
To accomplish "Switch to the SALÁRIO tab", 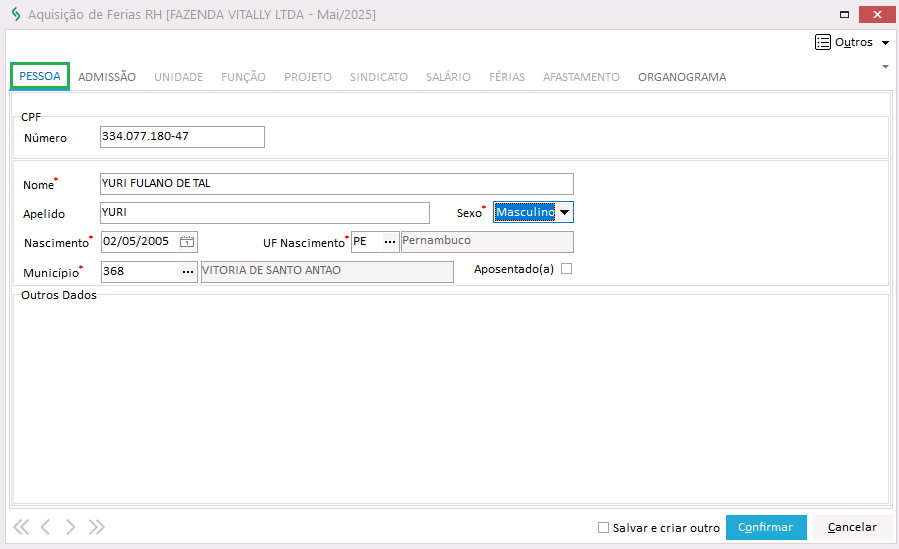I will [x=448, y=77].
